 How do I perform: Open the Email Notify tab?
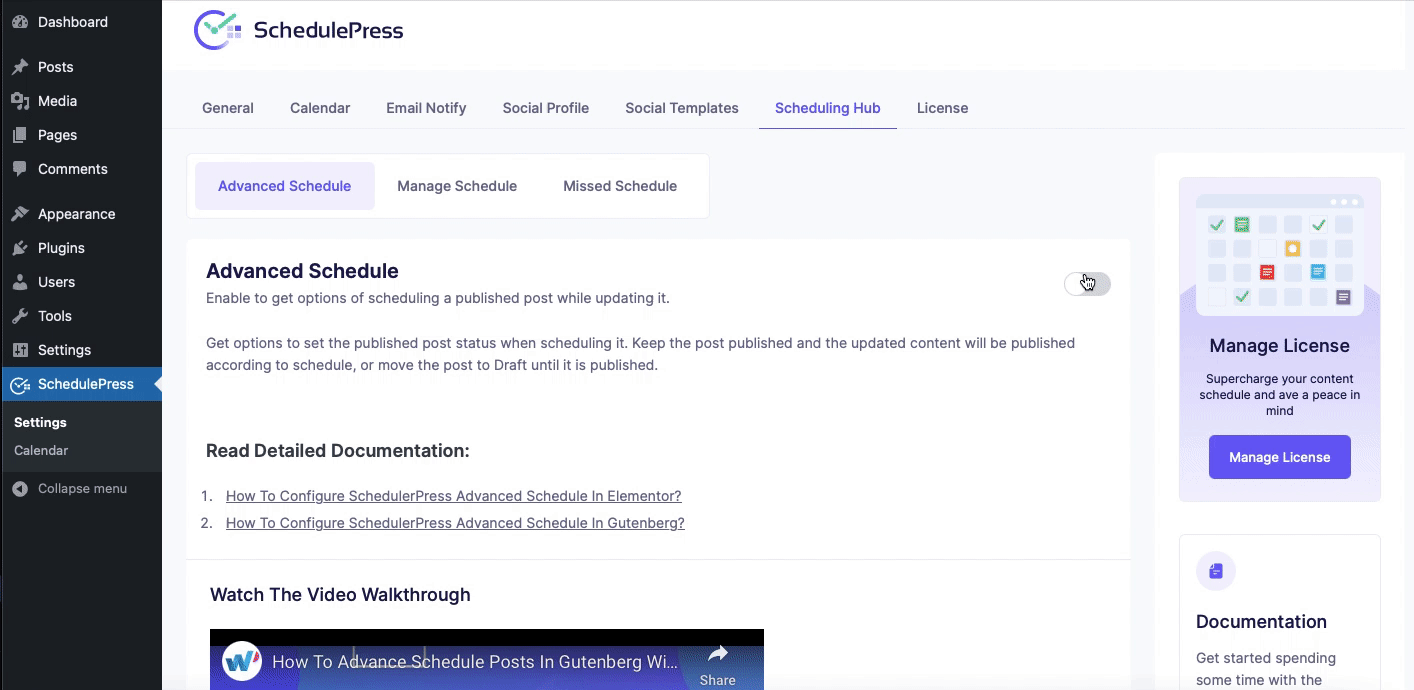(x=426, y=108)
